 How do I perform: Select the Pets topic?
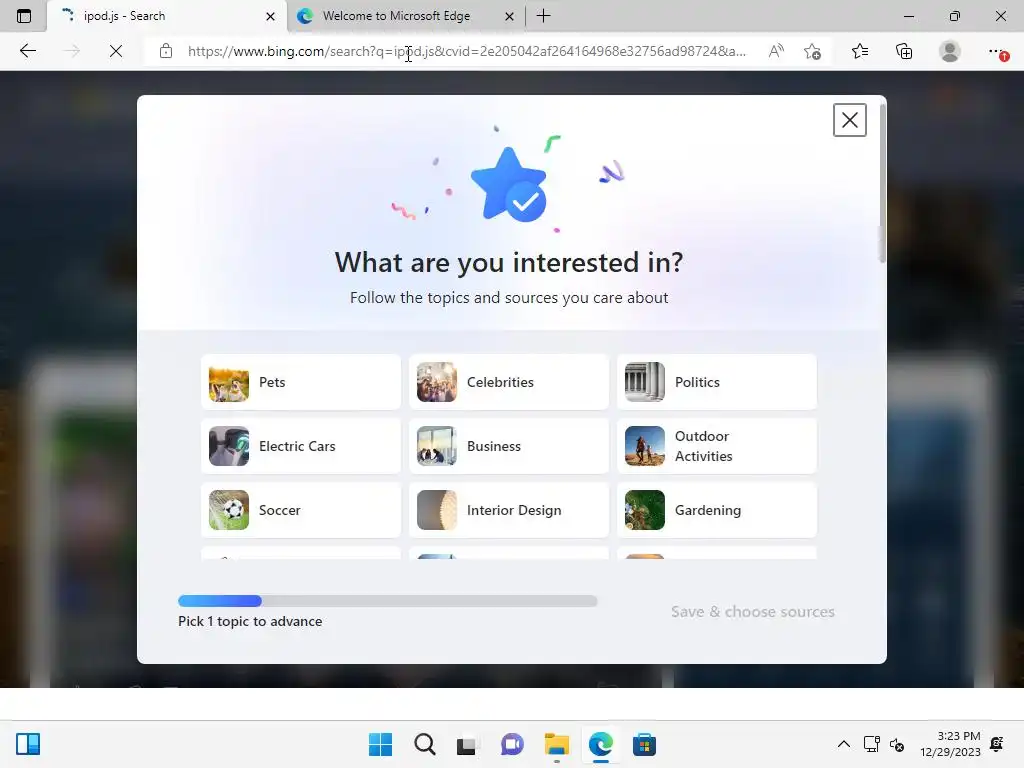[x=301, y=382]
